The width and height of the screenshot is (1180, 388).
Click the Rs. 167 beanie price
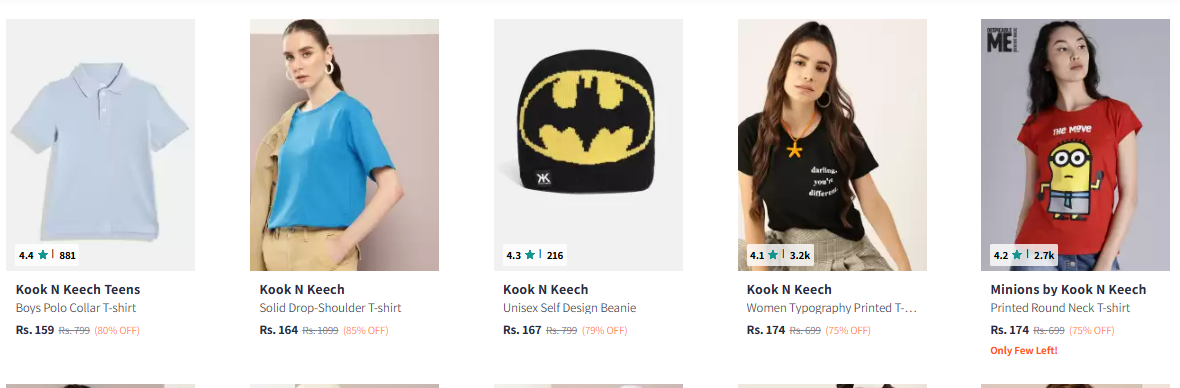[x=522, y=329]
